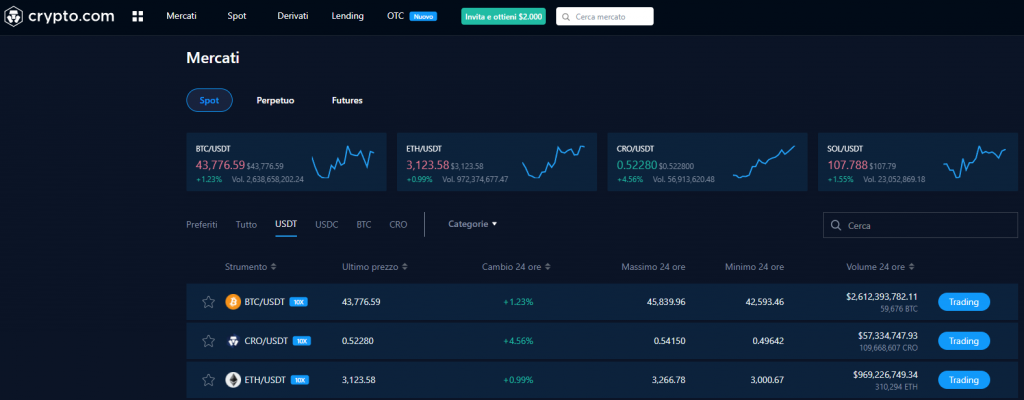Sort by Strumento column arrows
The image size is (1024, 400).
click(273, 267)
